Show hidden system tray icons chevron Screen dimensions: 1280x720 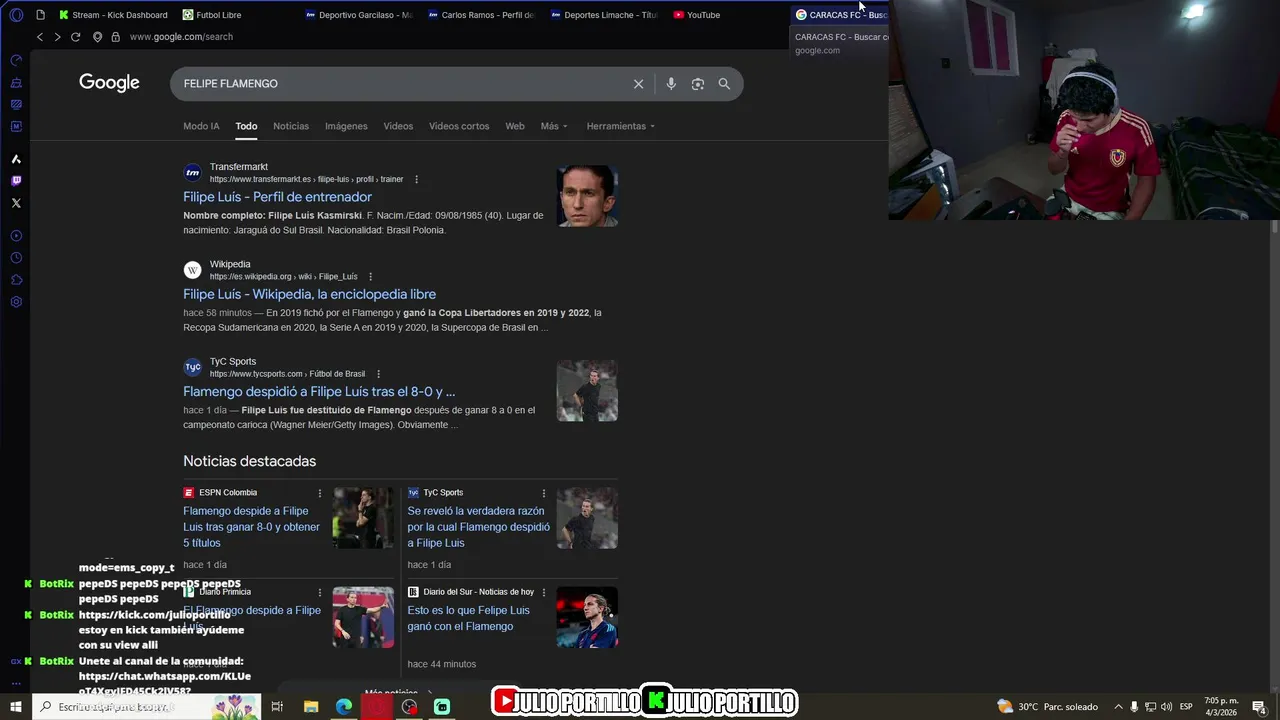coord(1118,707)
